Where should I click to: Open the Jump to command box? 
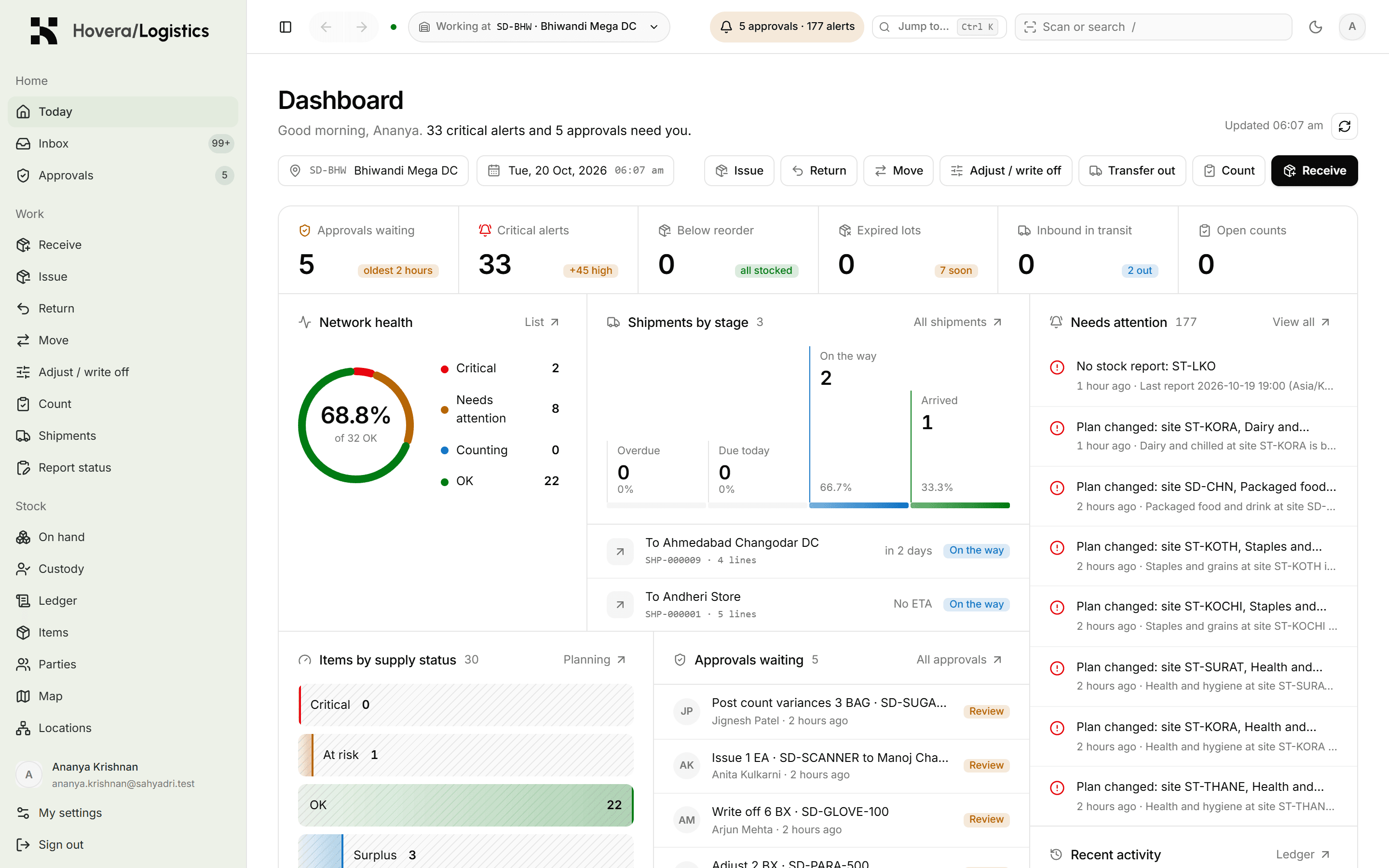(939, 27)
